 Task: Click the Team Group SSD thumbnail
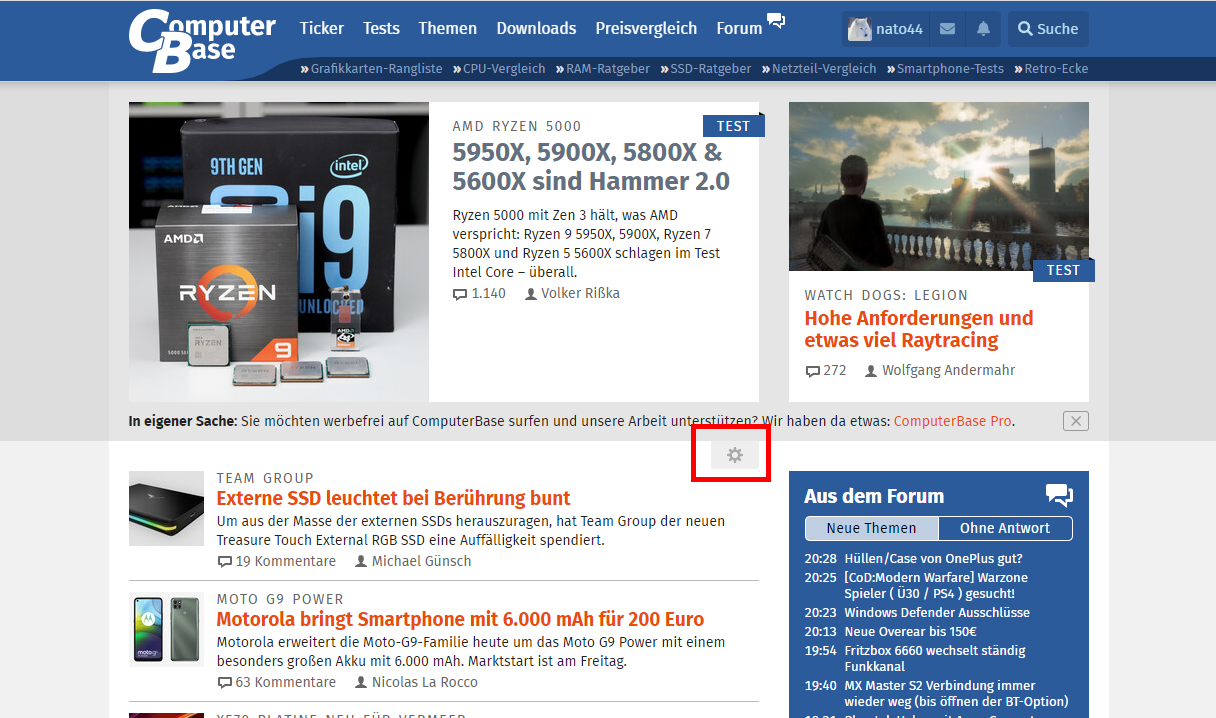[166, 508]
